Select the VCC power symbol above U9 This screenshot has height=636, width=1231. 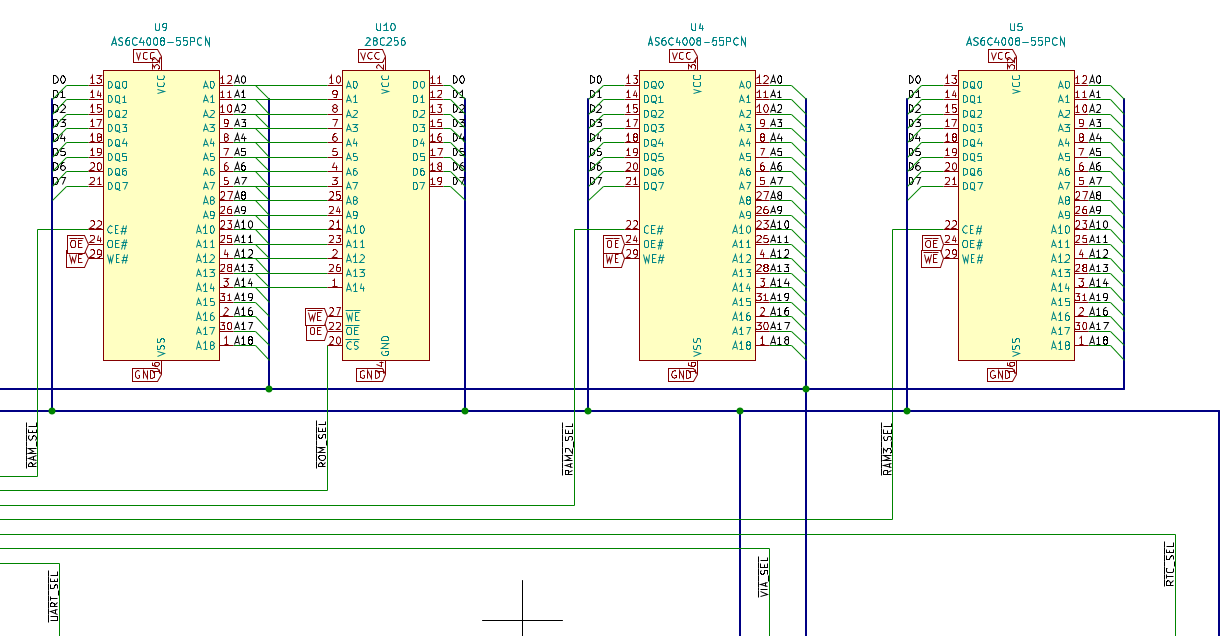(x=145, y=56)
